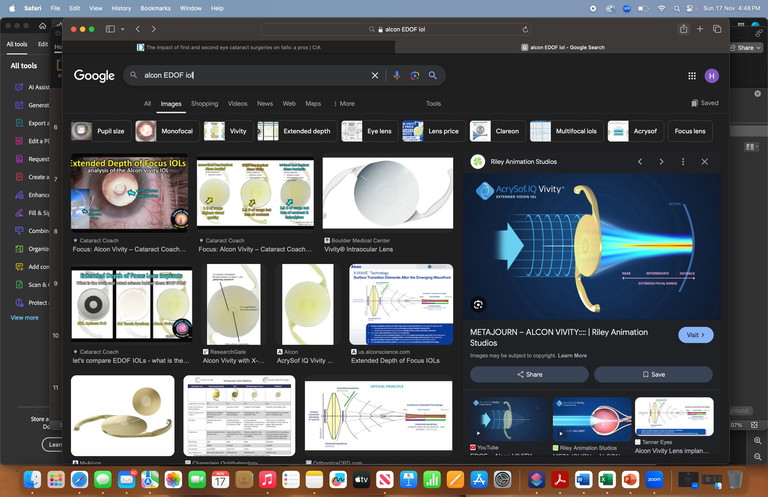Open the Safari sidebar dropdown chevron

122,29
